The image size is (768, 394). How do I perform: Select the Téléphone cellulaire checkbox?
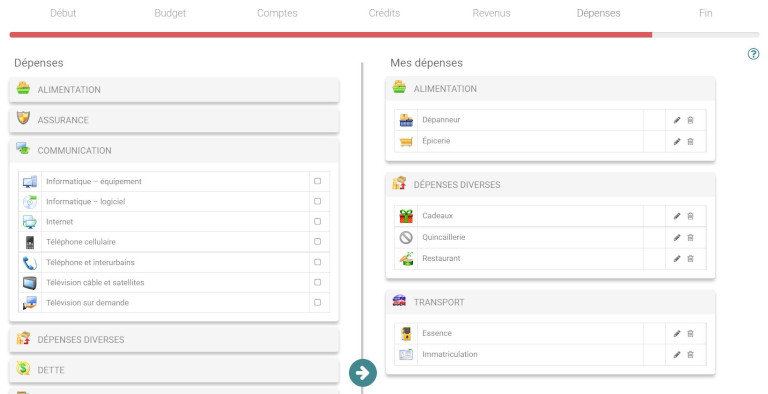pyautogui.click(x=317, y=242)
